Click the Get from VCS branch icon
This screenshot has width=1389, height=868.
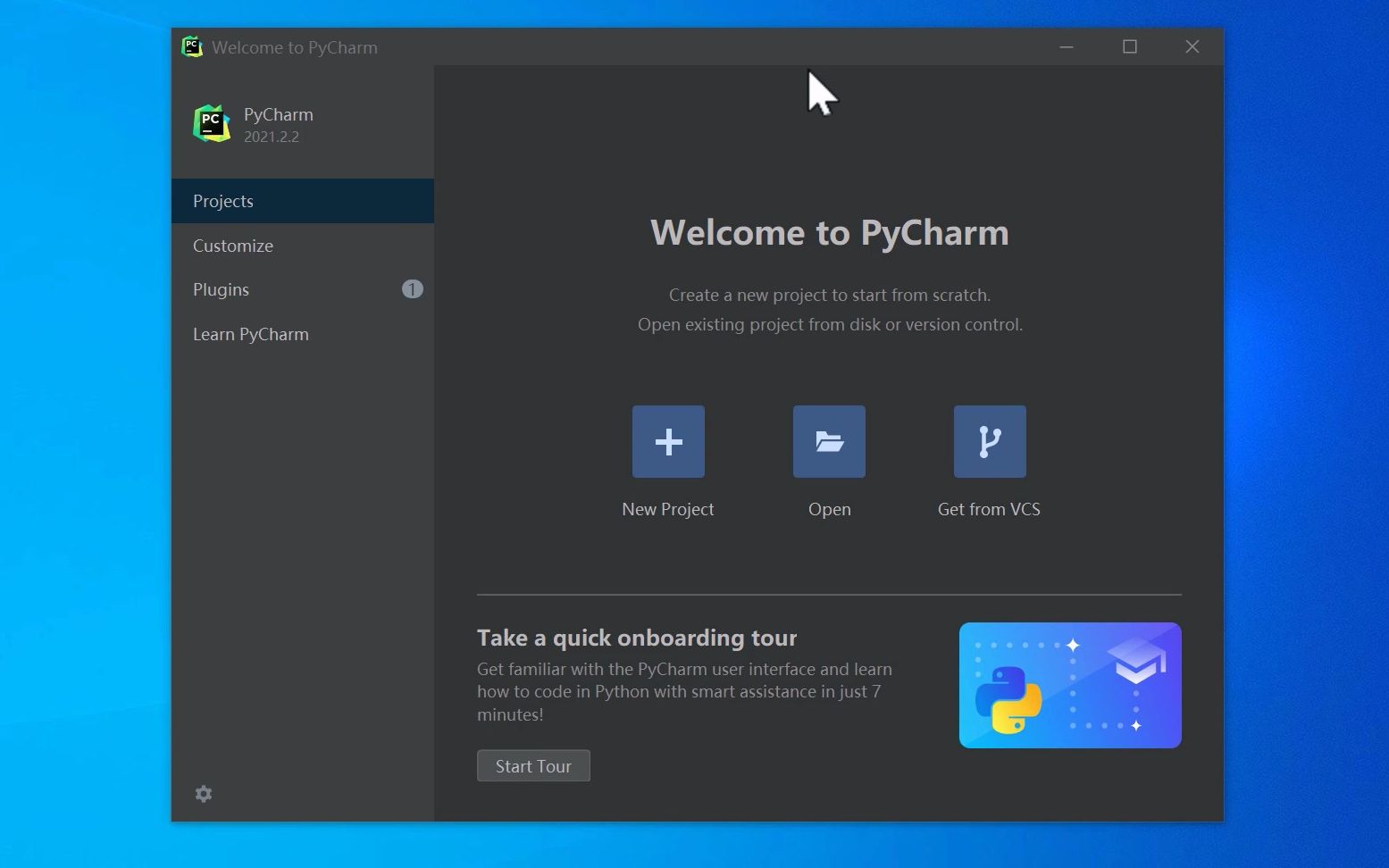989,441
